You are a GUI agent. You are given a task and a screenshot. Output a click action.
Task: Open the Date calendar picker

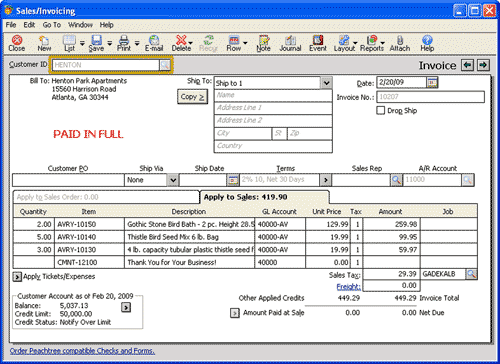click(x=432, y=82)
